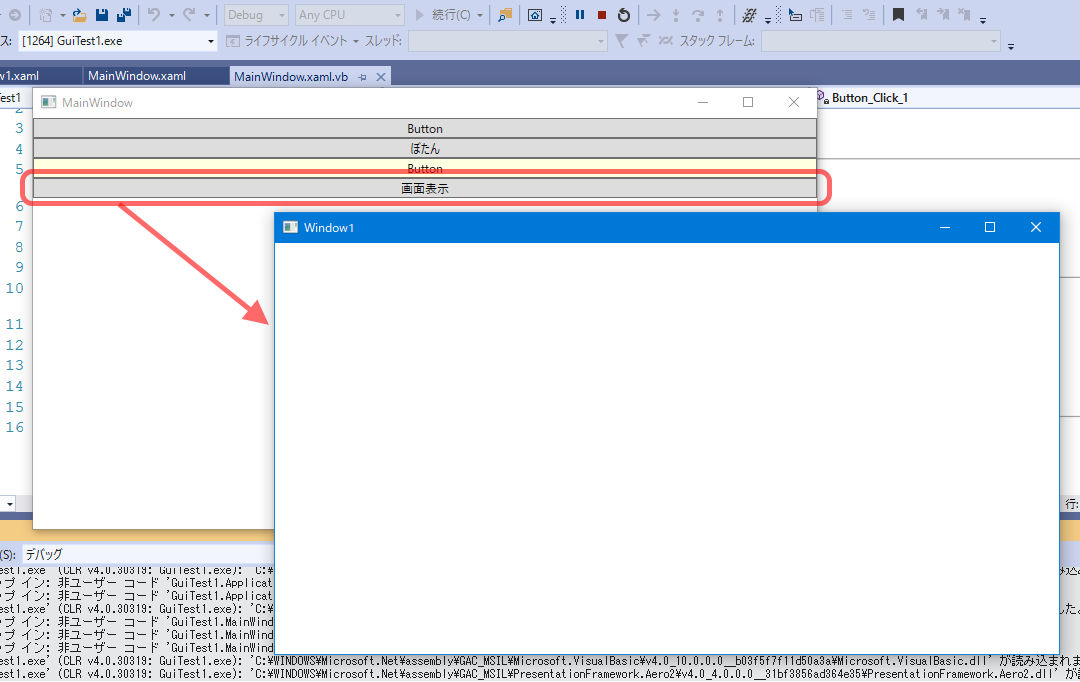Redo the last undone action
Viewport: 1080px width, 682px height.
[189, 14]
